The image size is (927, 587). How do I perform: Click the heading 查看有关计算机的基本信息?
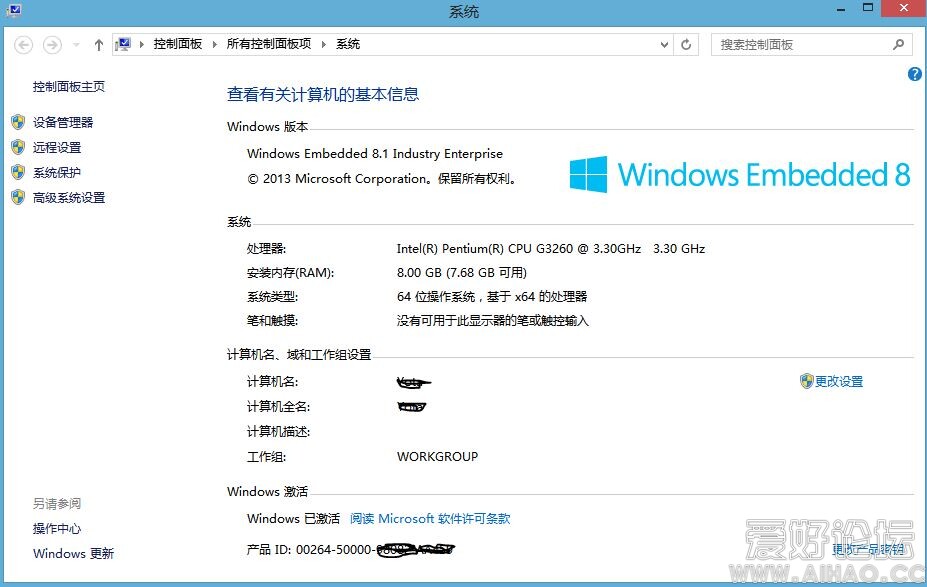[323, 95]
